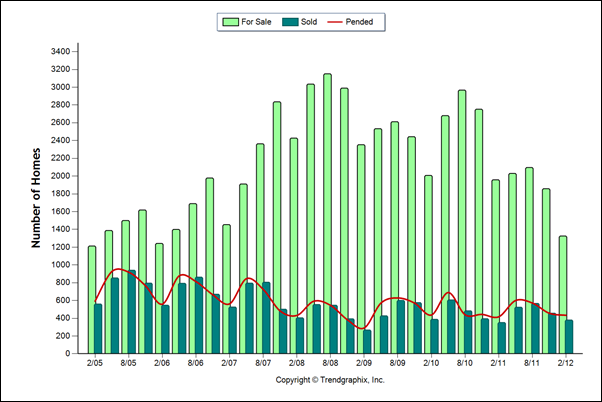The image size is (602, 402).
Task: Click the teal Sold bar above 2/12
Action: click(x=569, y=337)
